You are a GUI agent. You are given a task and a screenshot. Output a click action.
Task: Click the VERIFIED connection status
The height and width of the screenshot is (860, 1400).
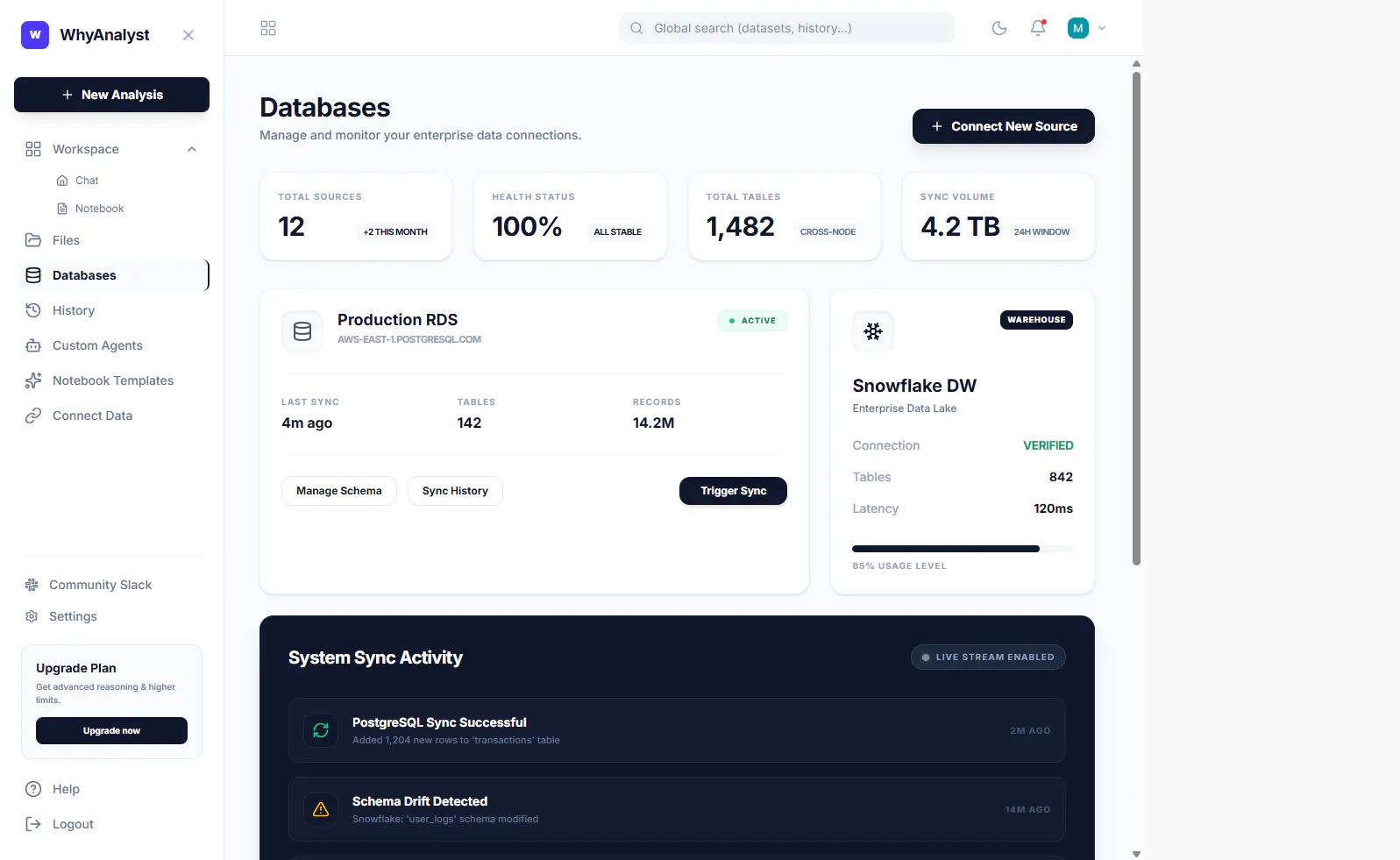[1048, 445]
